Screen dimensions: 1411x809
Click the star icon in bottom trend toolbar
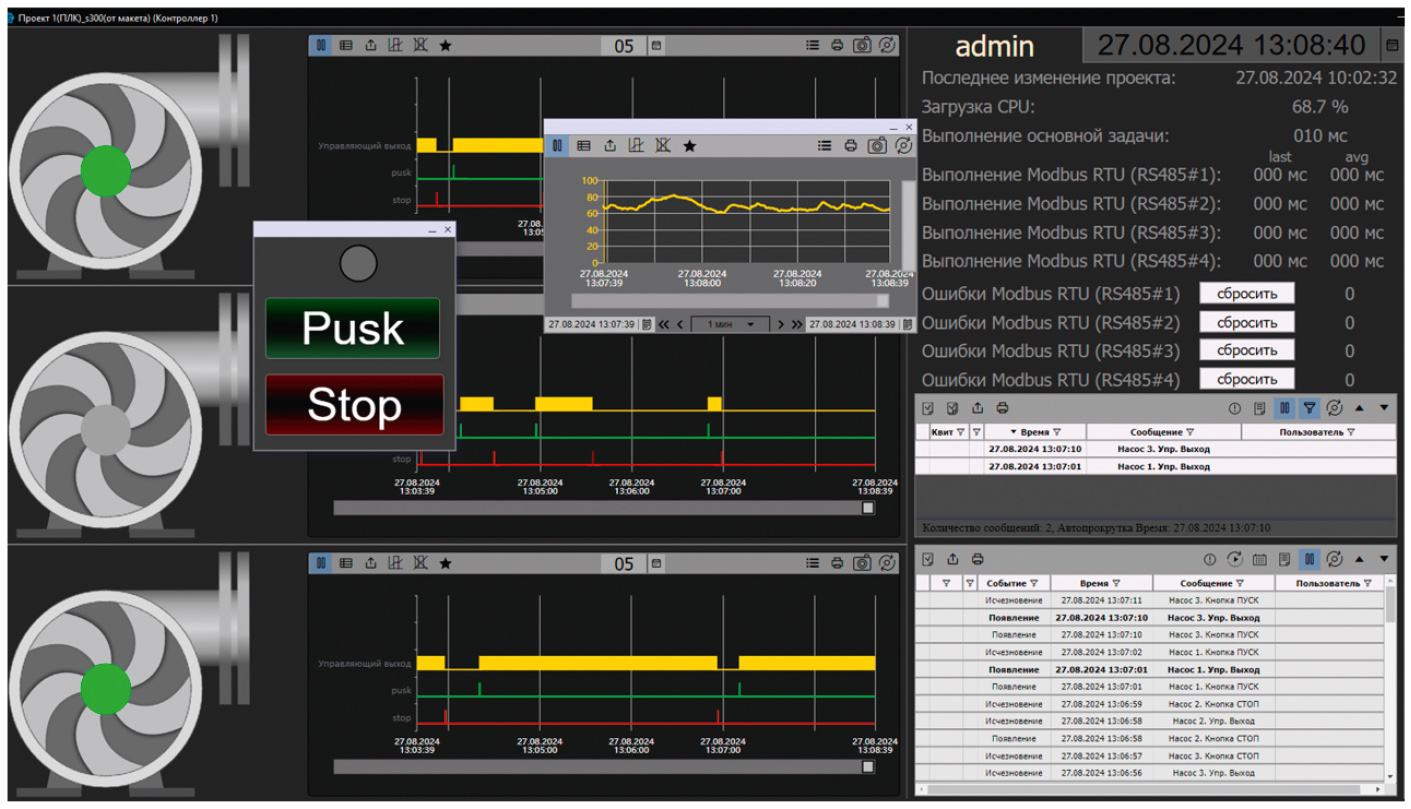(445, 563)
